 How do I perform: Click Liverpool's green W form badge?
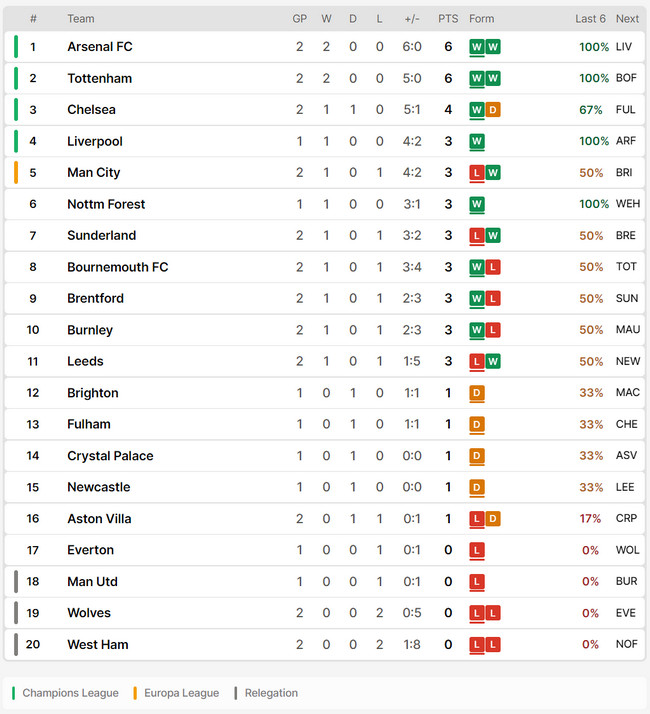(x=477, y=142)
